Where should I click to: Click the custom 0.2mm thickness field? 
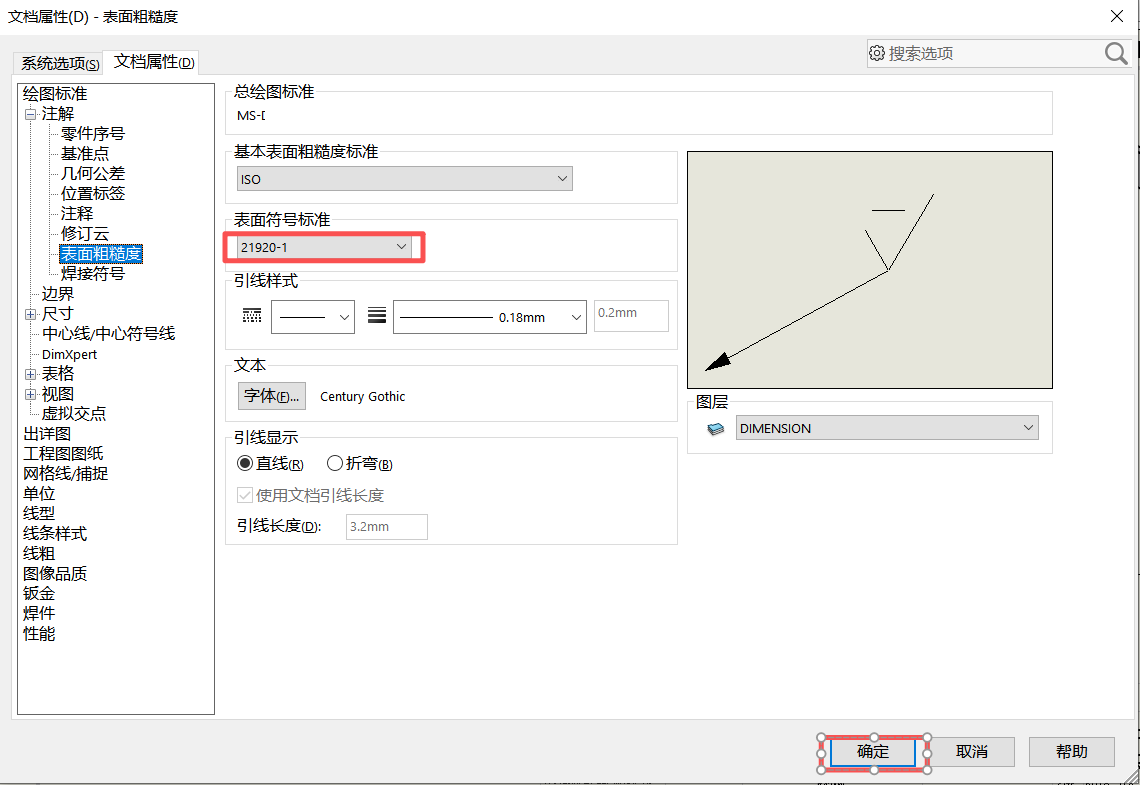coord(631,316)
